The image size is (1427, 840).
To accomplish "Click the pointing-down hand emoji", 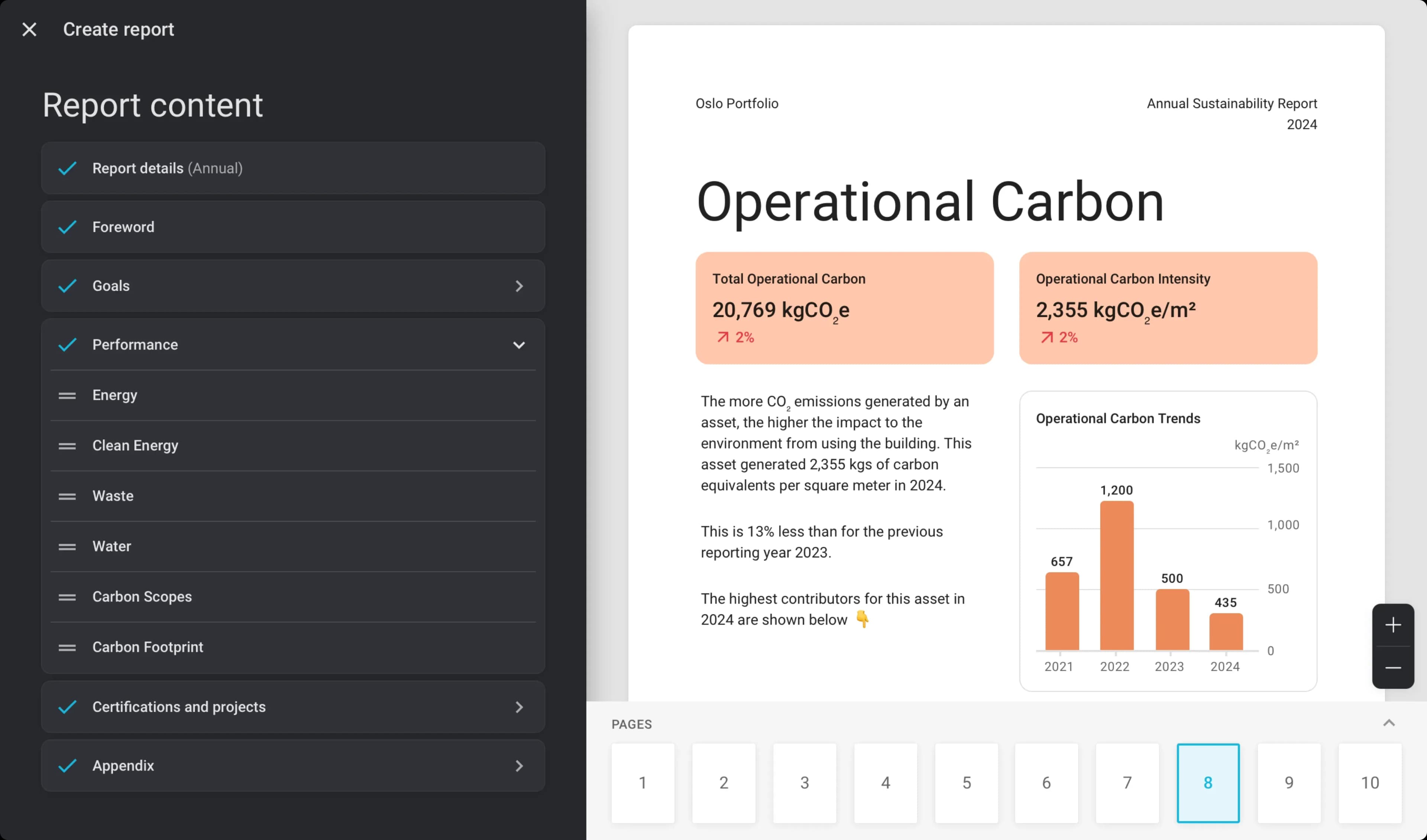I will 863,620.
